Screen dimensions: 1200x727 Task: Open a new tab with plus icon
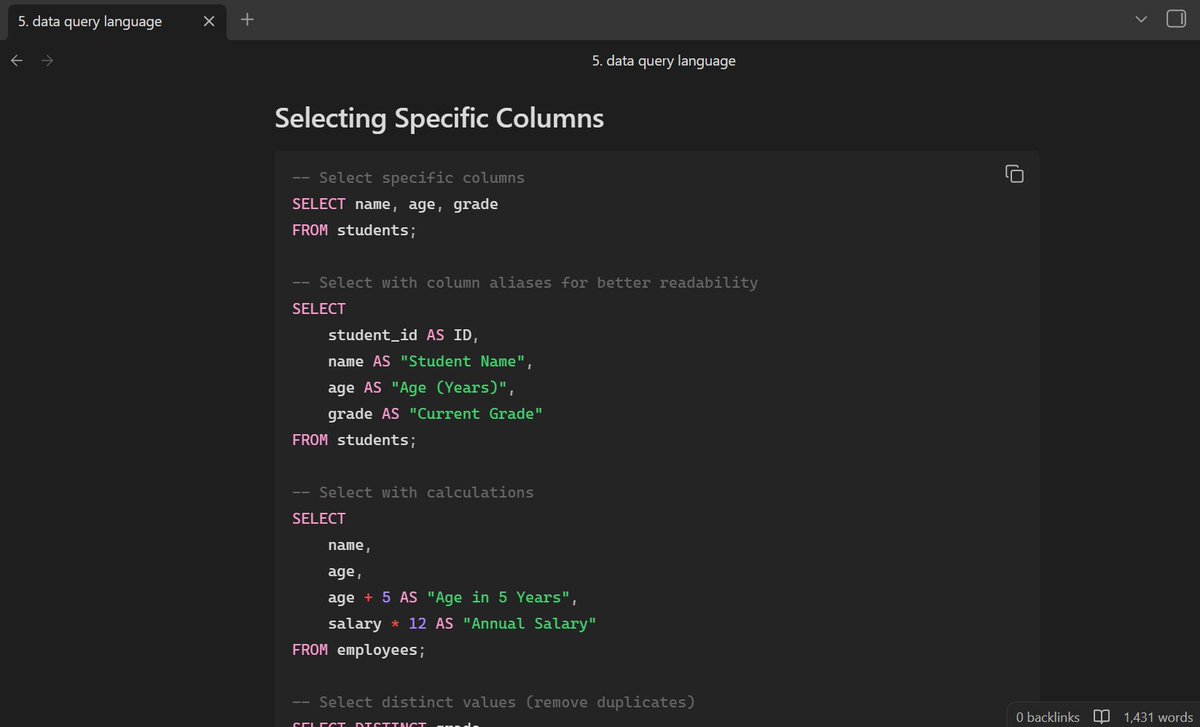tap(247, 20)
